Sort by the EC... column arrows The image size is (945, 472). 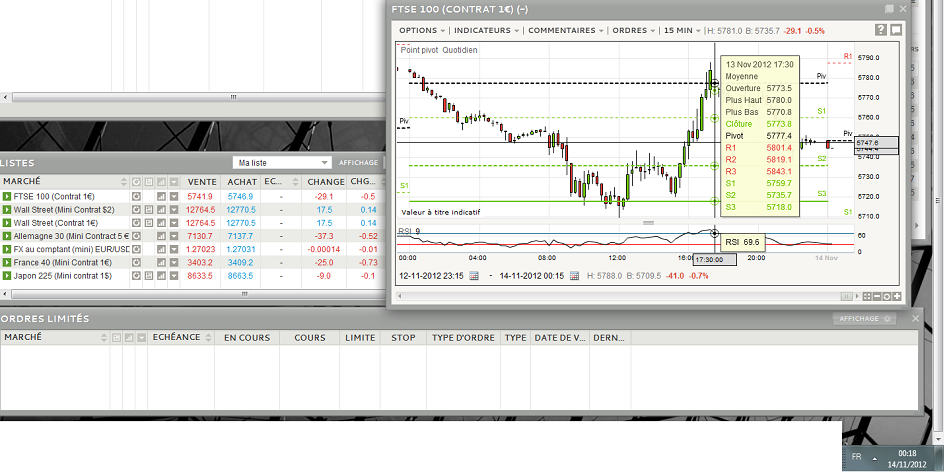tap(295, 181)
